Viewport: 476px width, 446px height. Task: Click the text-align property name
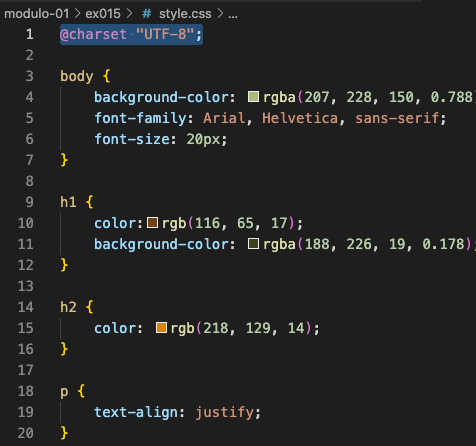click(136, 412)
